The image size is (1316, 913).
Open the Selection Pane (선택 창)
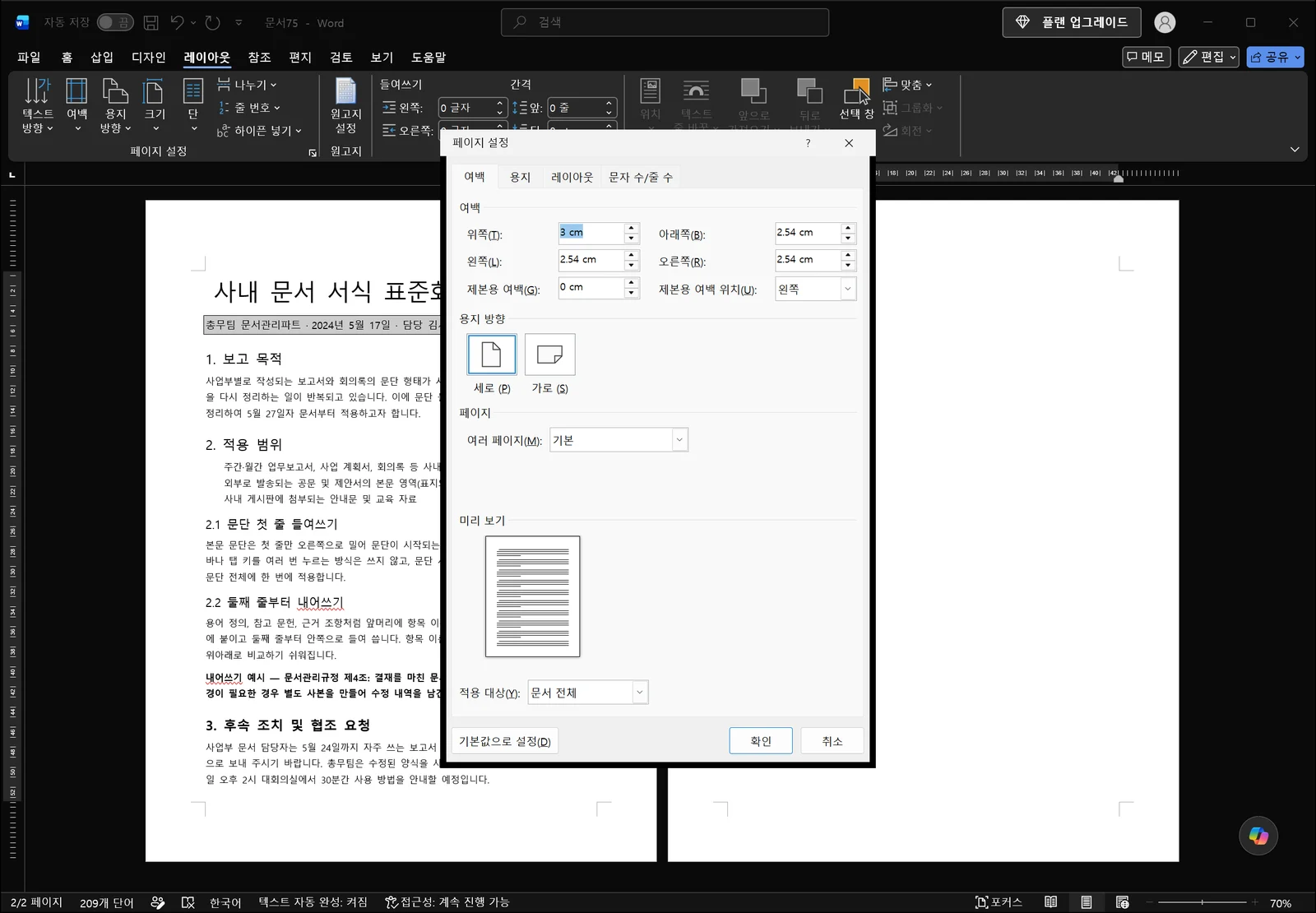[x=856, y=100]
